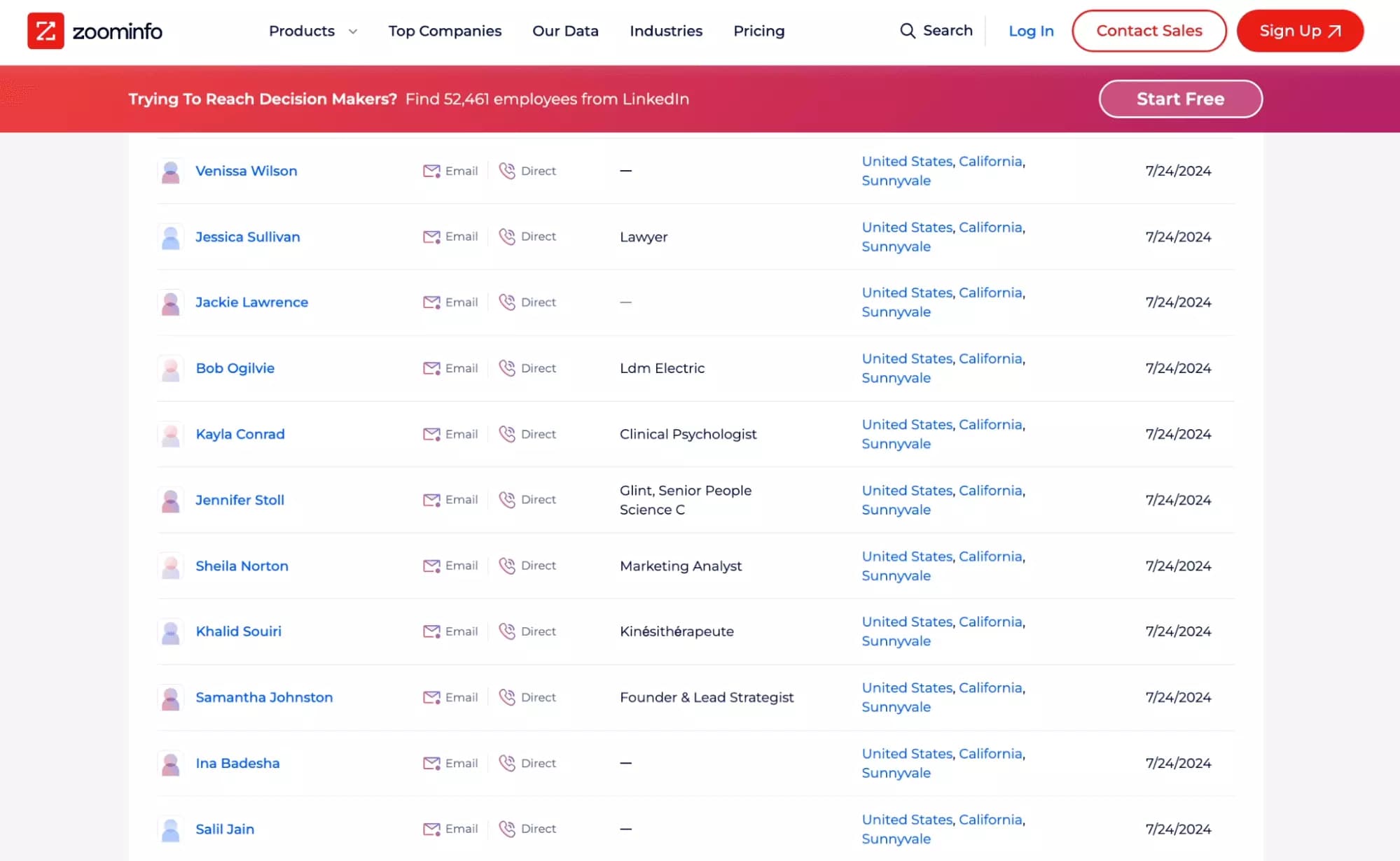Open the Search magnifier icon
Viewport: 1400px width, 861px height.
(908, 31)
